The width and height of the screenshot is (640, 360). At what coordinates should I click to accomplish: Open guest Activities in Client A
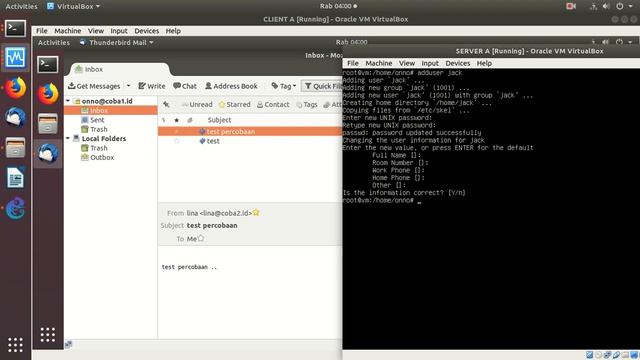[x=53, y=42]
